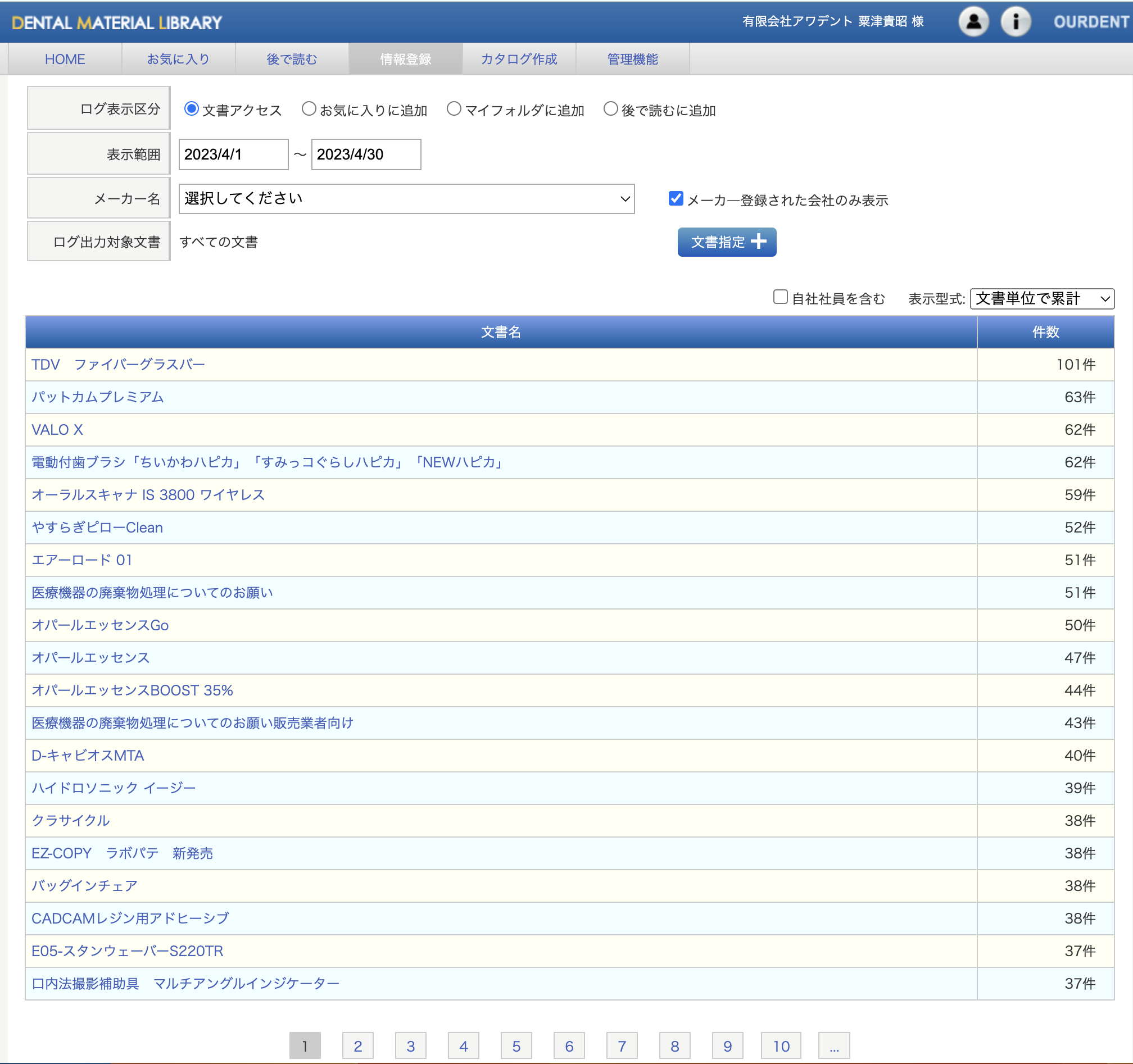Viewport: 1133px width, 1064px height.
Task: Click the more pages ellipsis button
Action: coord(835,1046)
